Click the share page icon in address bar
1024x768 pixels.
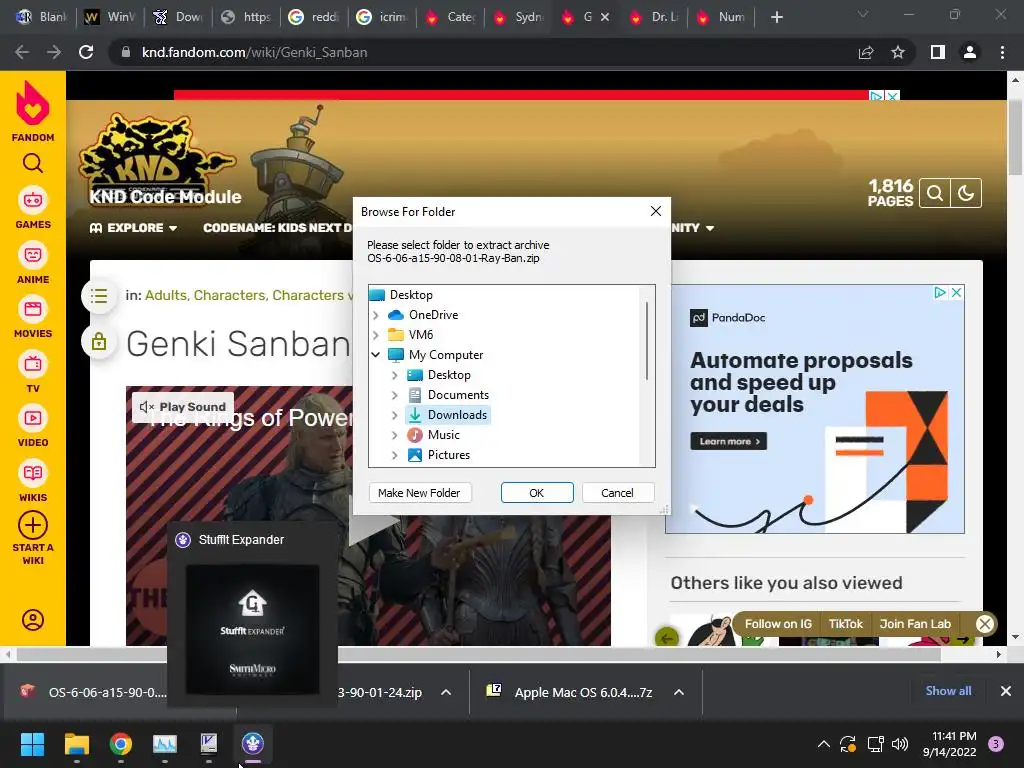(866, 52)
